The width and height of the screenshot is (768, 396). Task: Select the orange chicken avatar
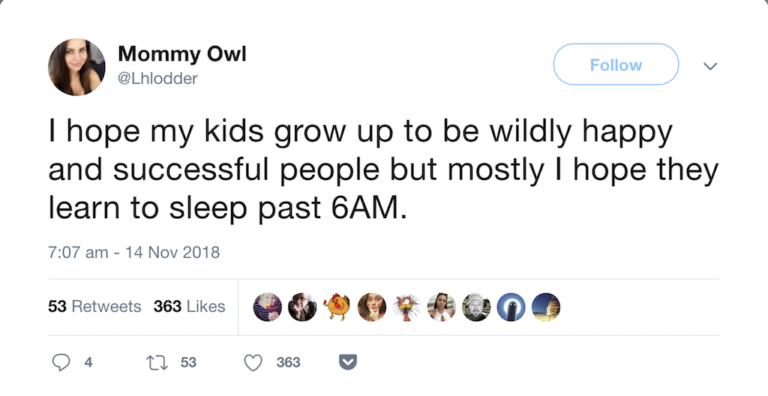337,307
